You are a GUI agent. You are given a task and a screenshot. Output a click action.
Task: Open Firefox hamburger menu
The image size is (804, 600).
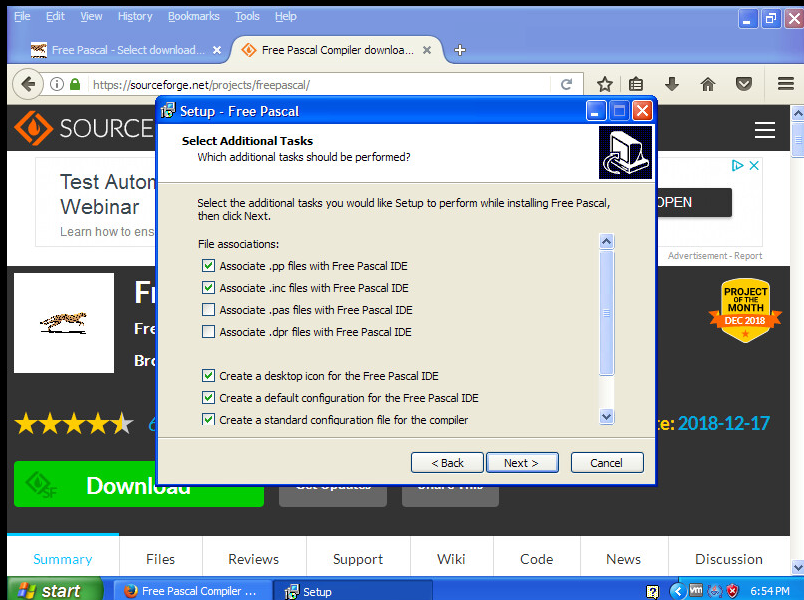[786, 84]
